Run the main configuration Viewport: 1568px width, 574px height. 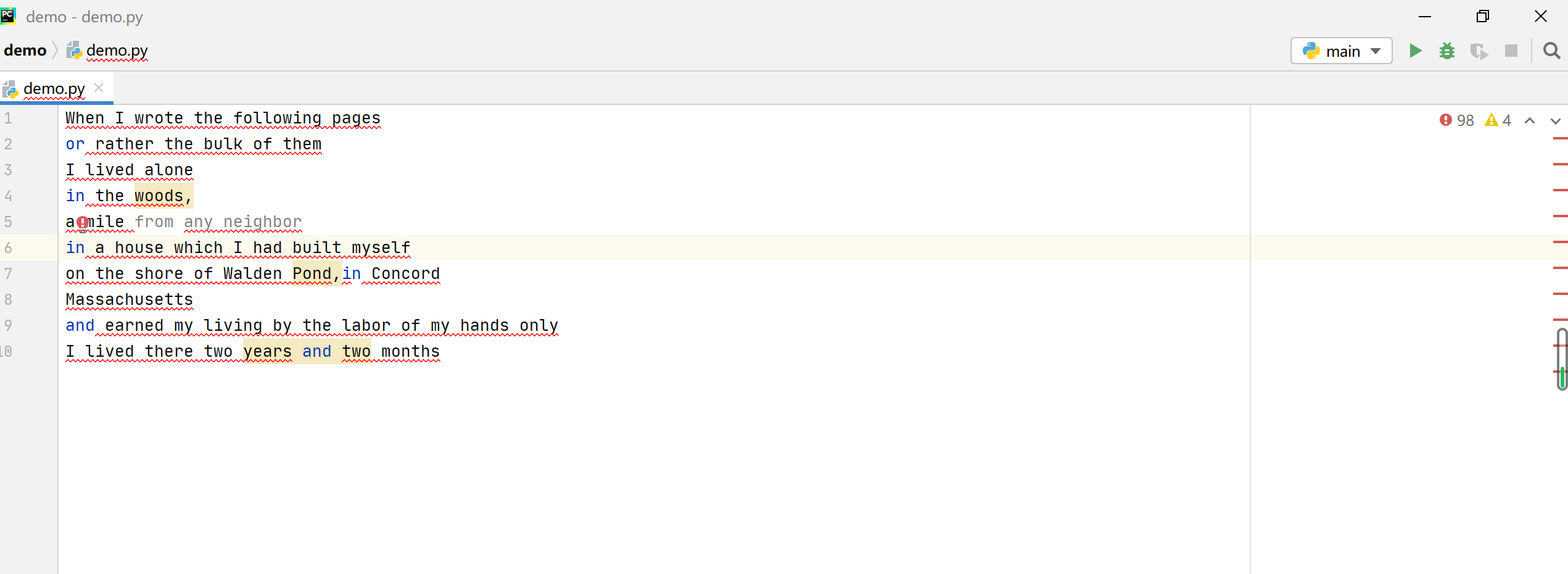(1416, 51)
